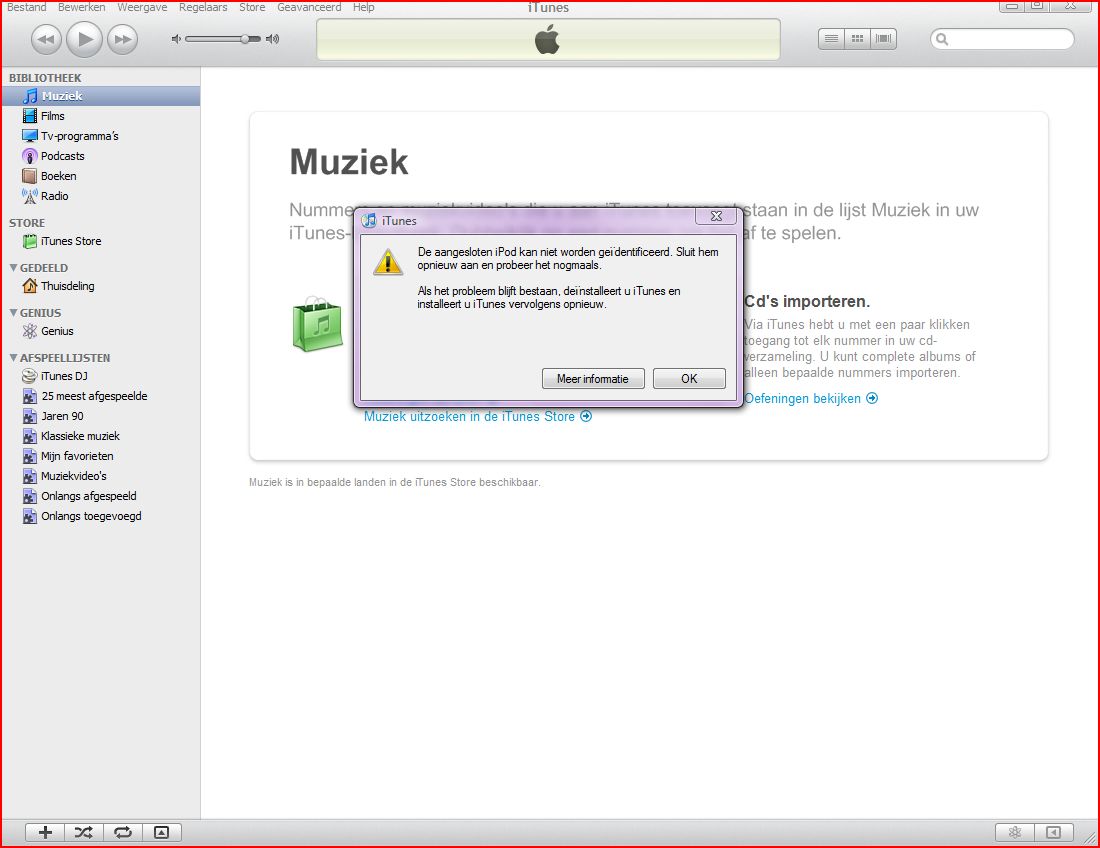Close the iTunes warning dialog

coord(716,216)
